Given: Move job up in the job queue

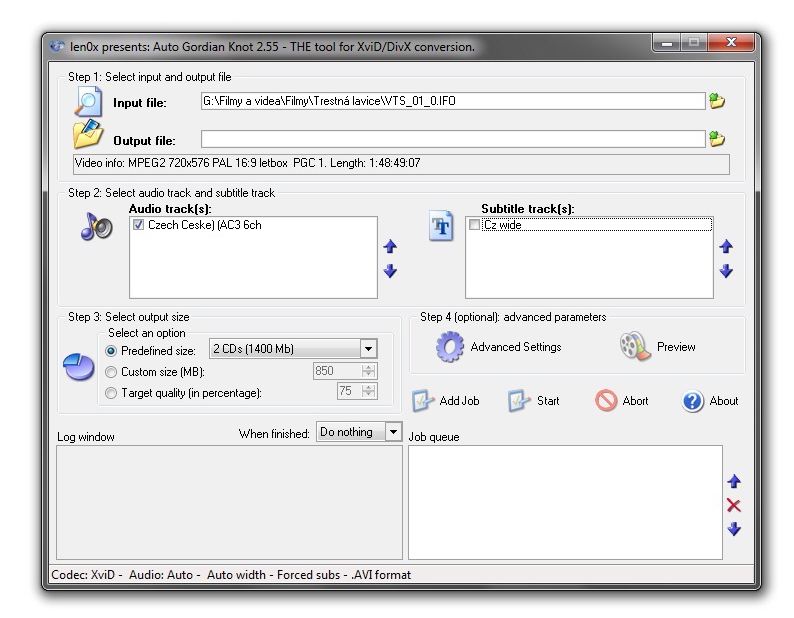Looking at the screenshot, I should click(x=734, y=481).
